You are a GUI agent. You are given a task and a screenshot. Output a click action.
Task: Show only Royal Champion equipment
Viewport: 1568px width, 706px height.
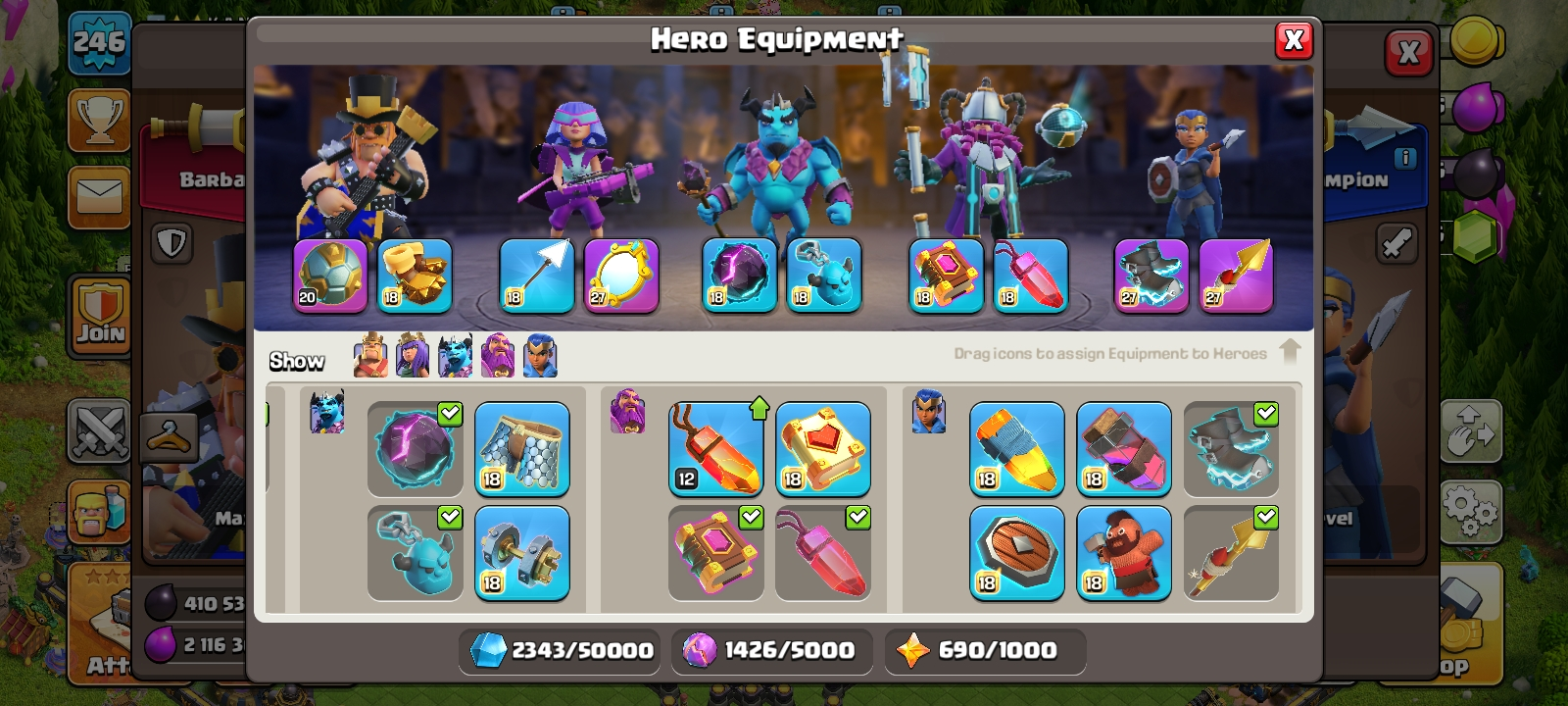[x=540, y=356]
